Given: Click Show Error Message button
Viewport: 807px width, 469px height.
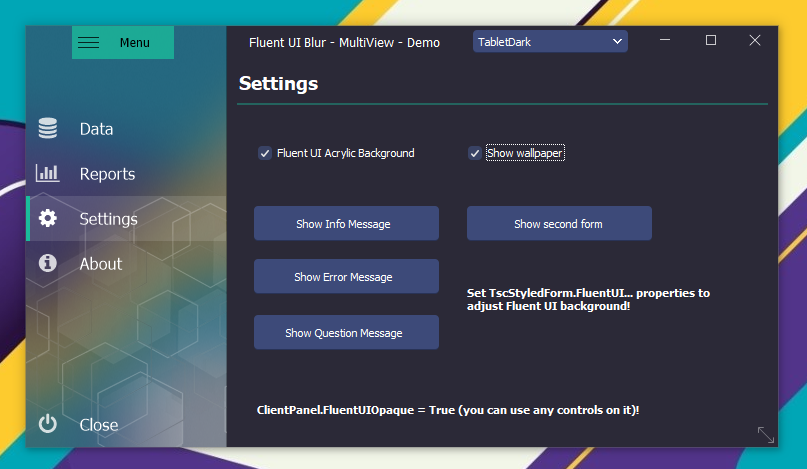Looking at the screenshot, I should click(x=346, y=276).
